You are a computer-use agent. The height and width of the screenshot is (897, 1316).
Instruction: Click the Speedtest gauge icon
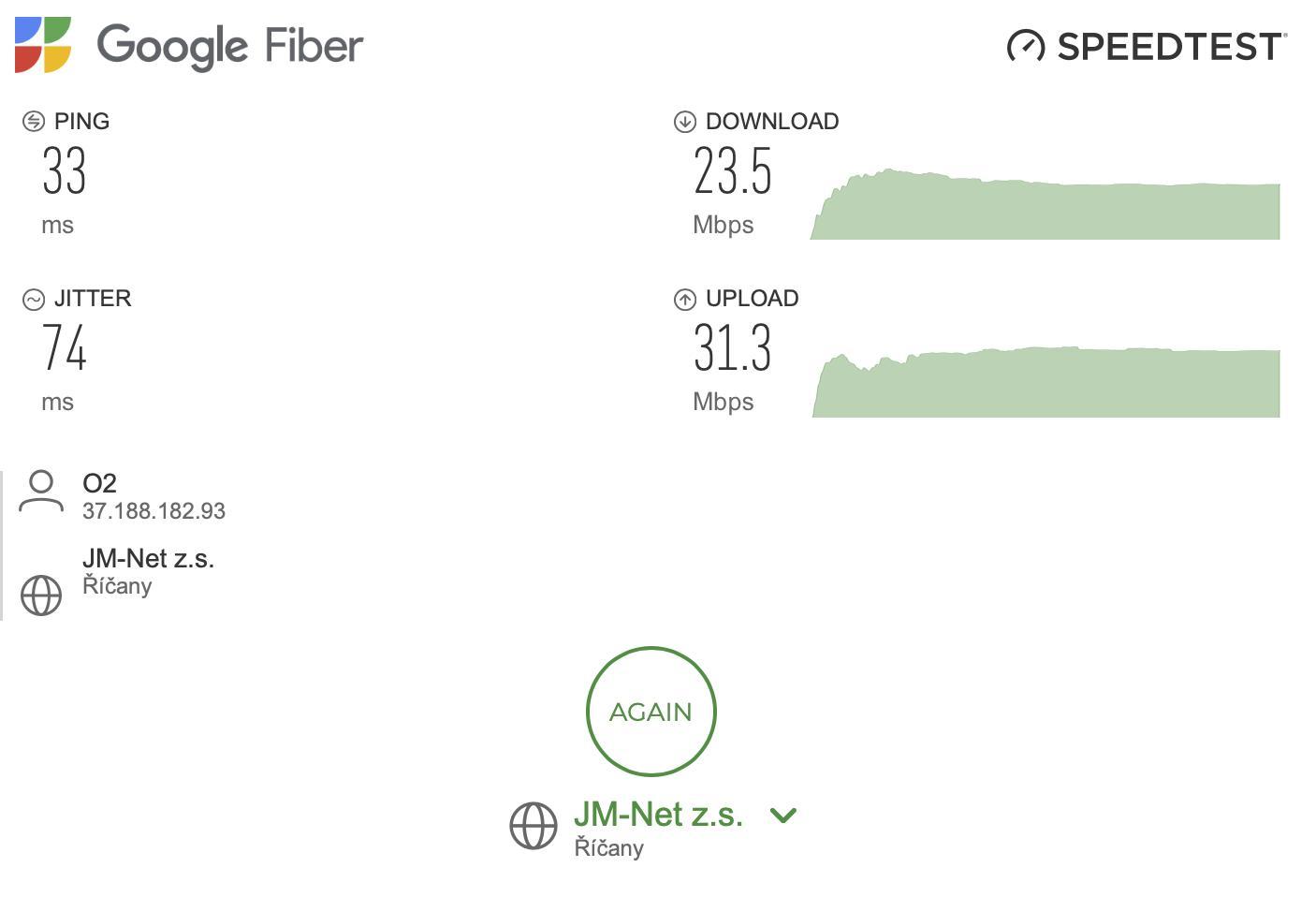[1025, 46]
